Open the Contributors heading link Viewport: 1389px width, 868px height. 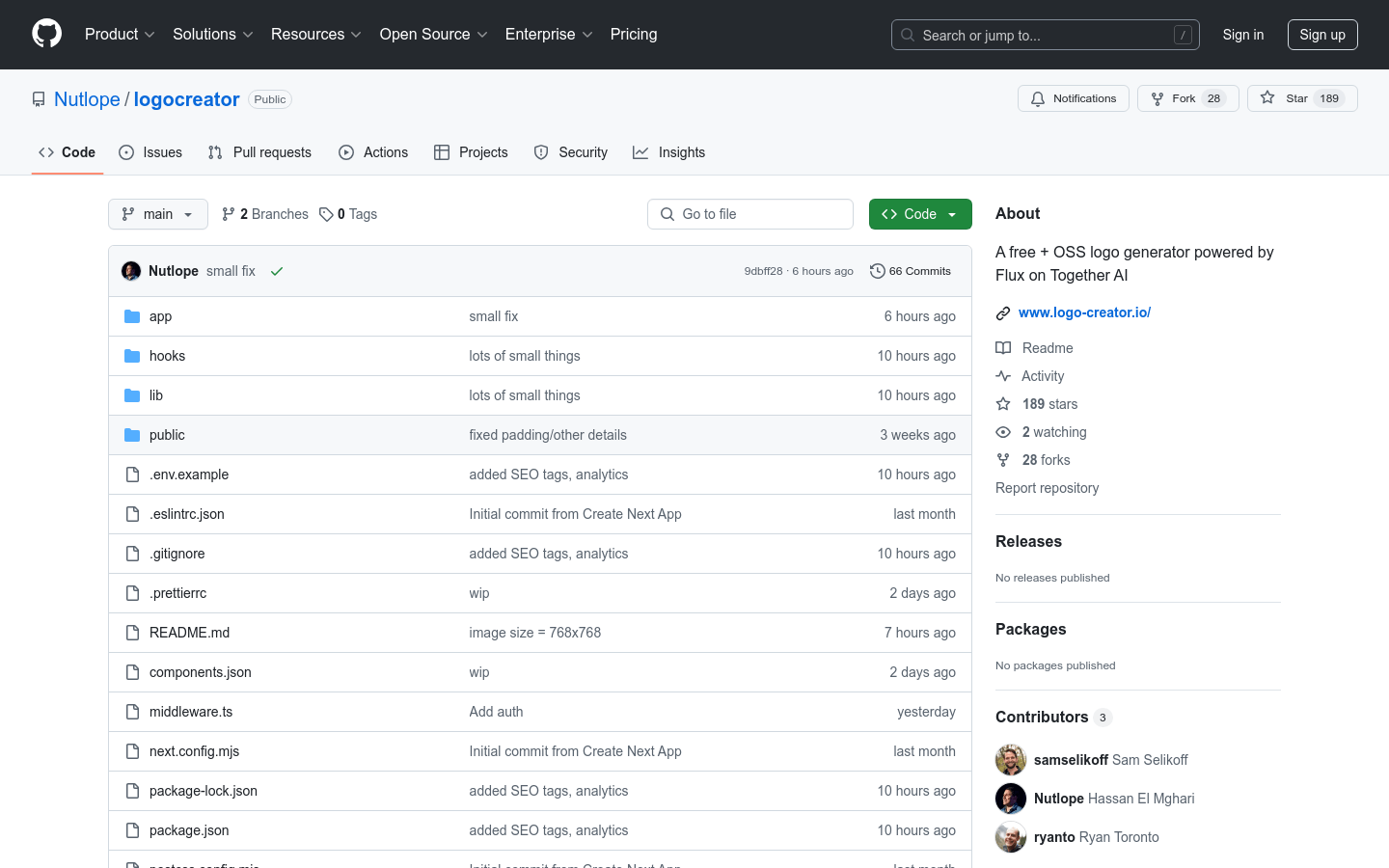pos(1042,717)
